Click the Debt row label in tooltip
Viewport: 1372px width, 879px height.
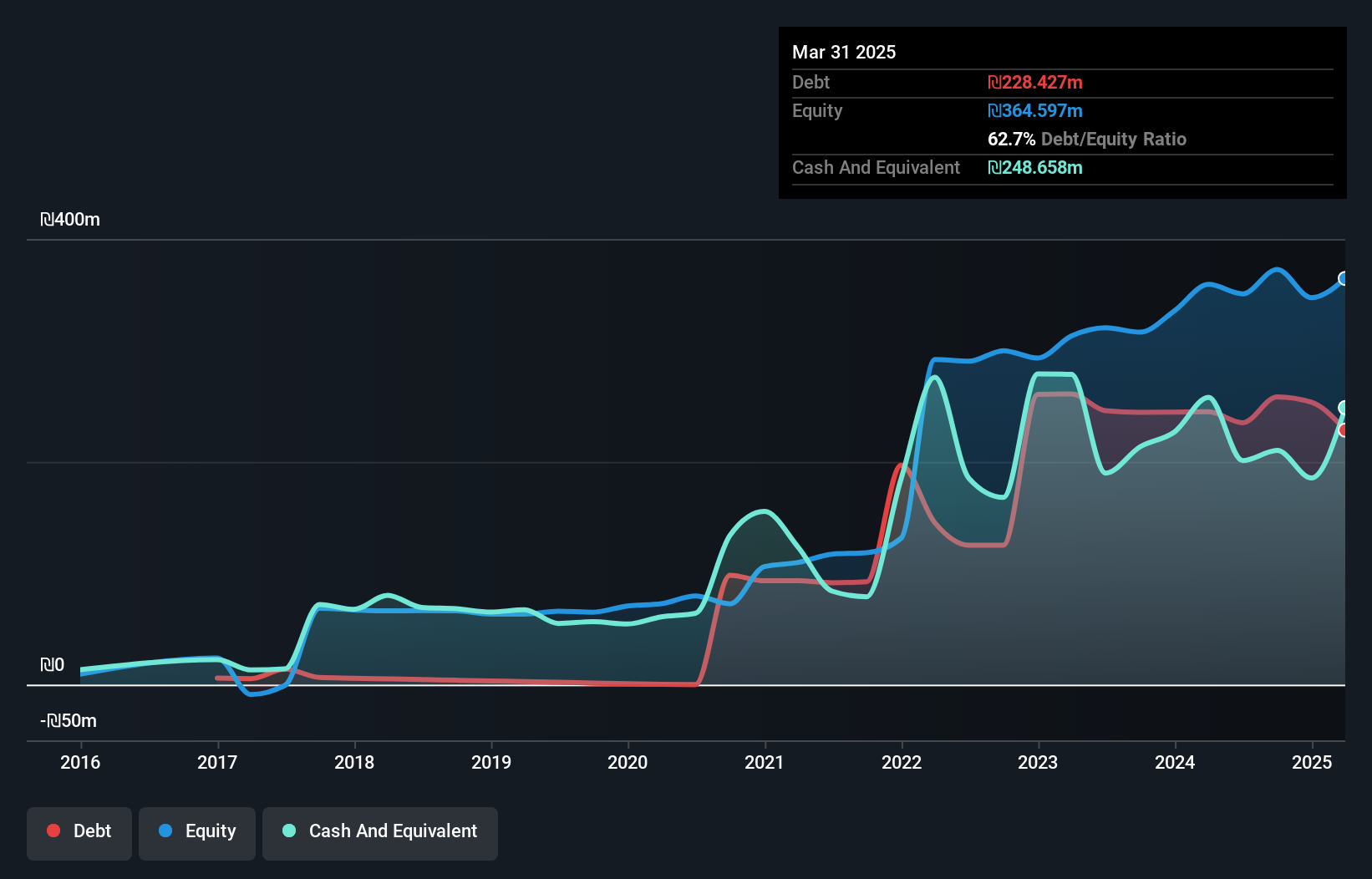pos(810,82)
